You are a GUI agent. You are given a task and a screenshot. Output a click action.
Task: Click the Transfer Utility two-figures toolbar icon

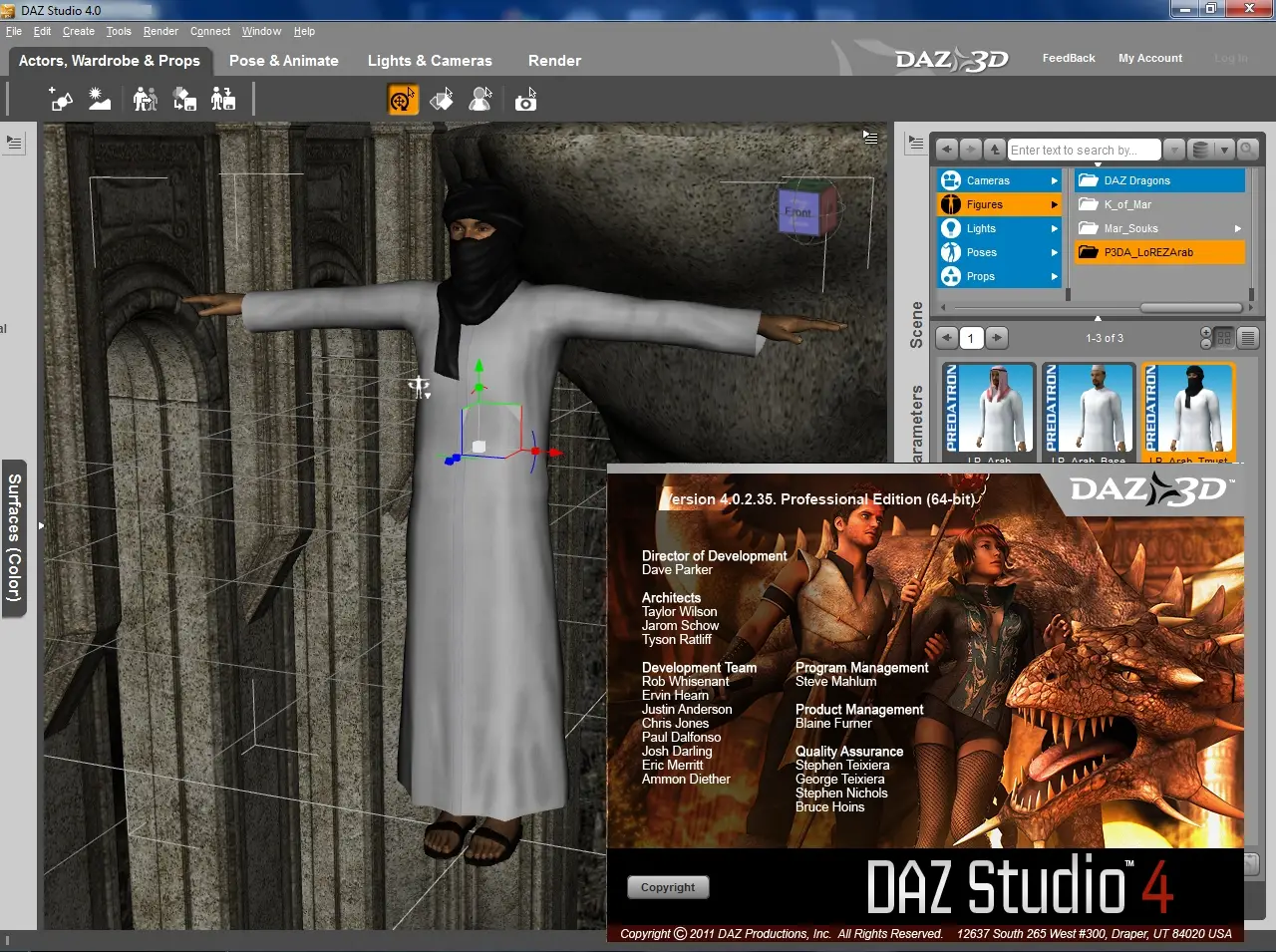coord(146,99)
